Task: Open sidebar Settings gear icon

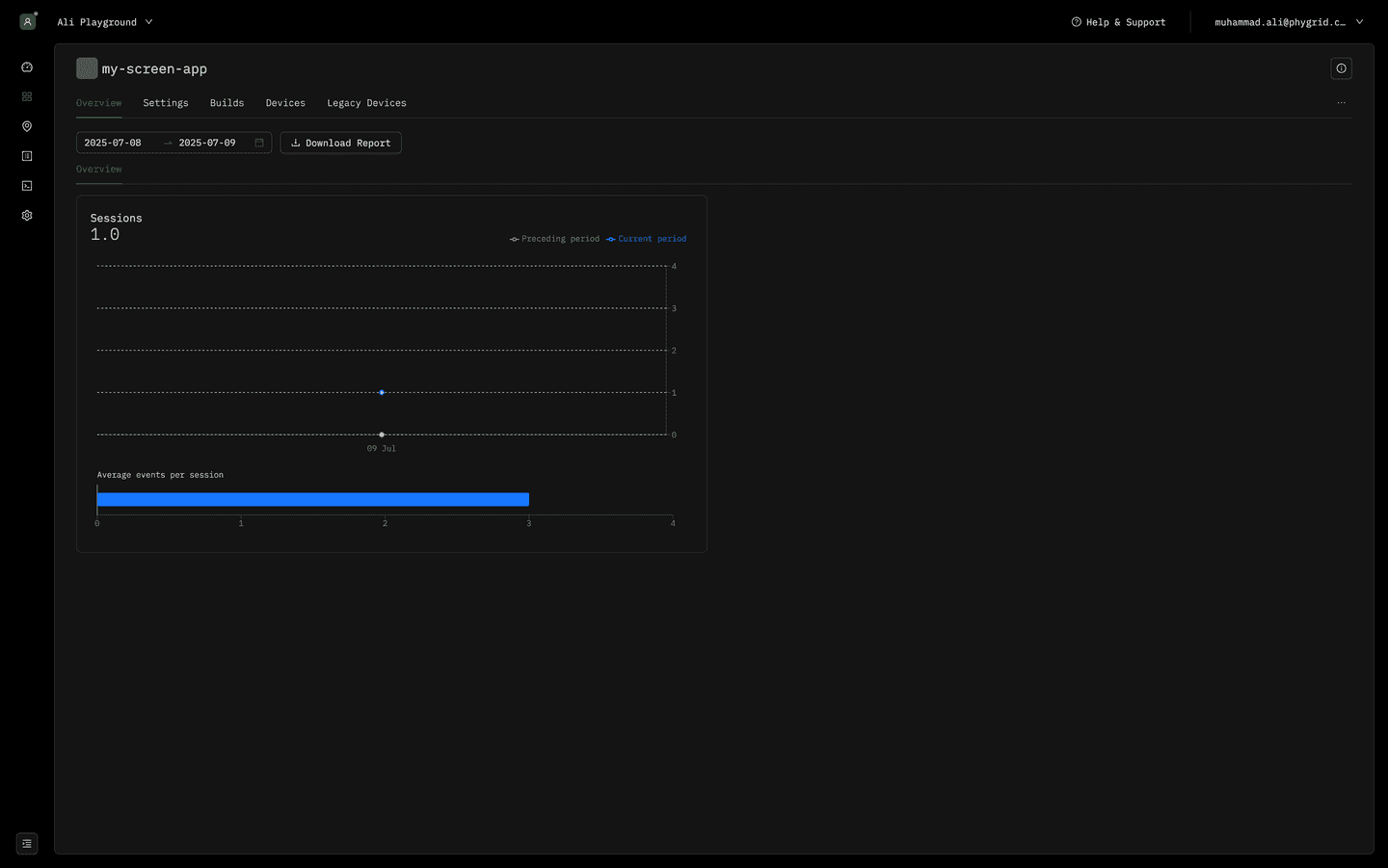Action: click(26, 215)
